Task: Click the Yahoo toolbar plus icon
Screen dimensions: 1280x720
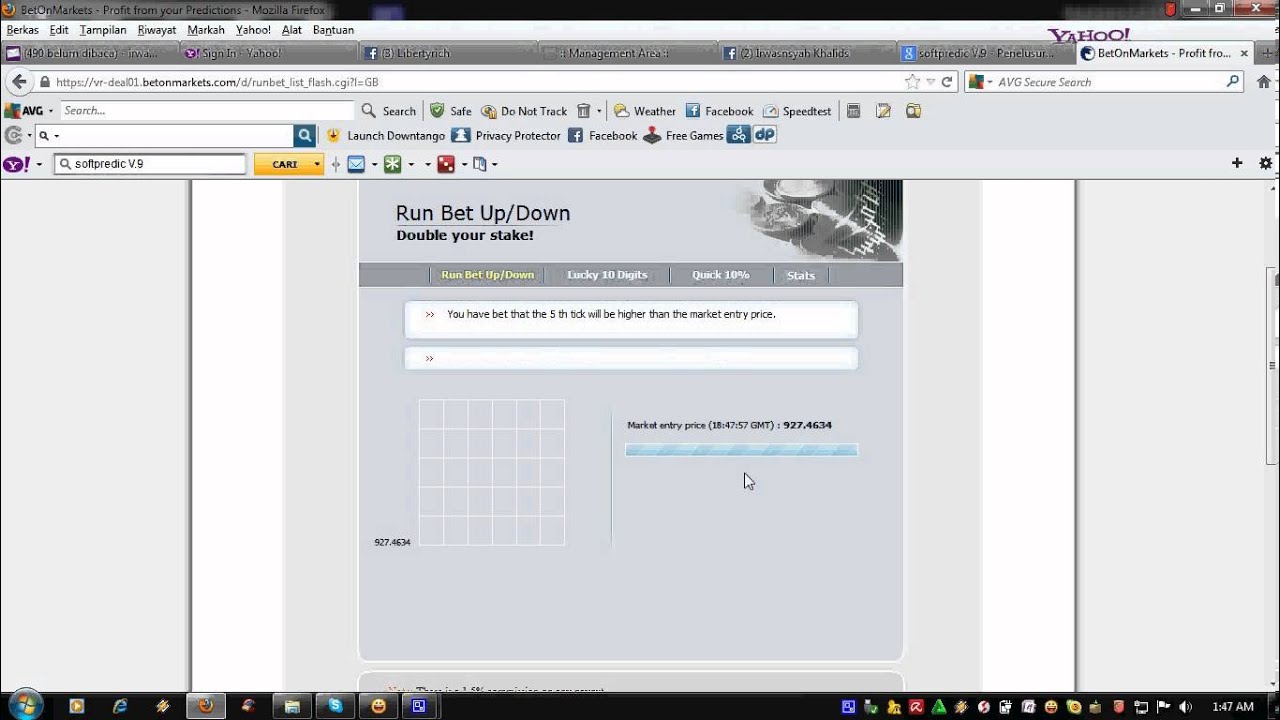Action: coord(1237,163)
